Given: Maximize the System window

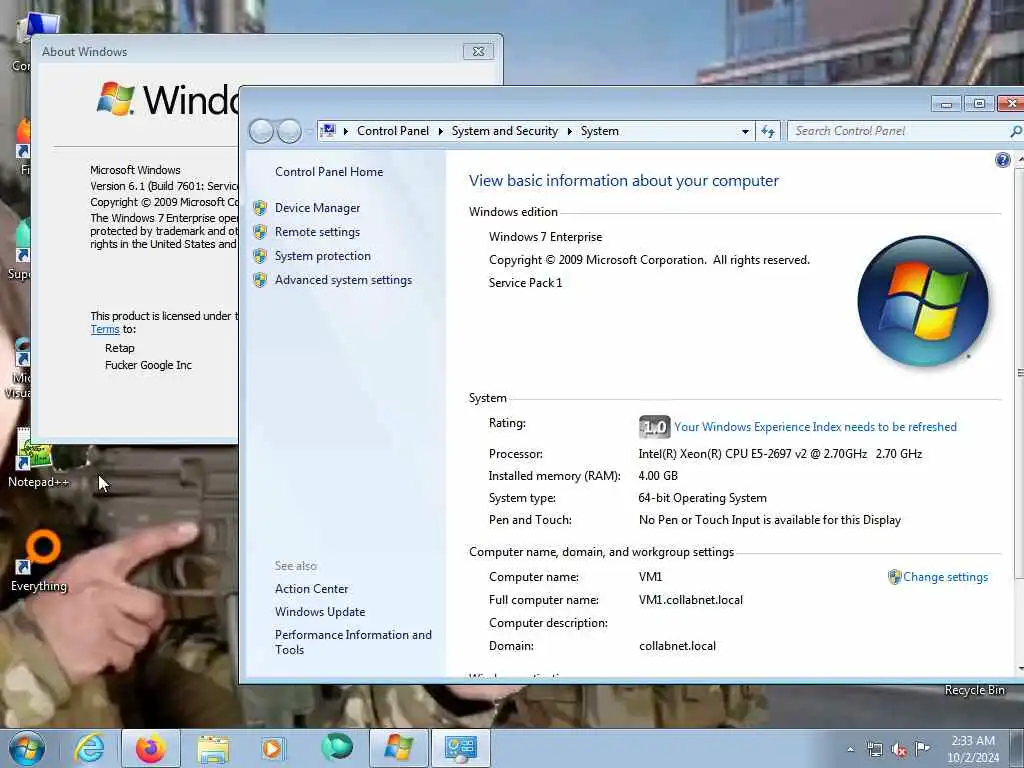Looking at the screenshot, I should [x=979, y=103].
